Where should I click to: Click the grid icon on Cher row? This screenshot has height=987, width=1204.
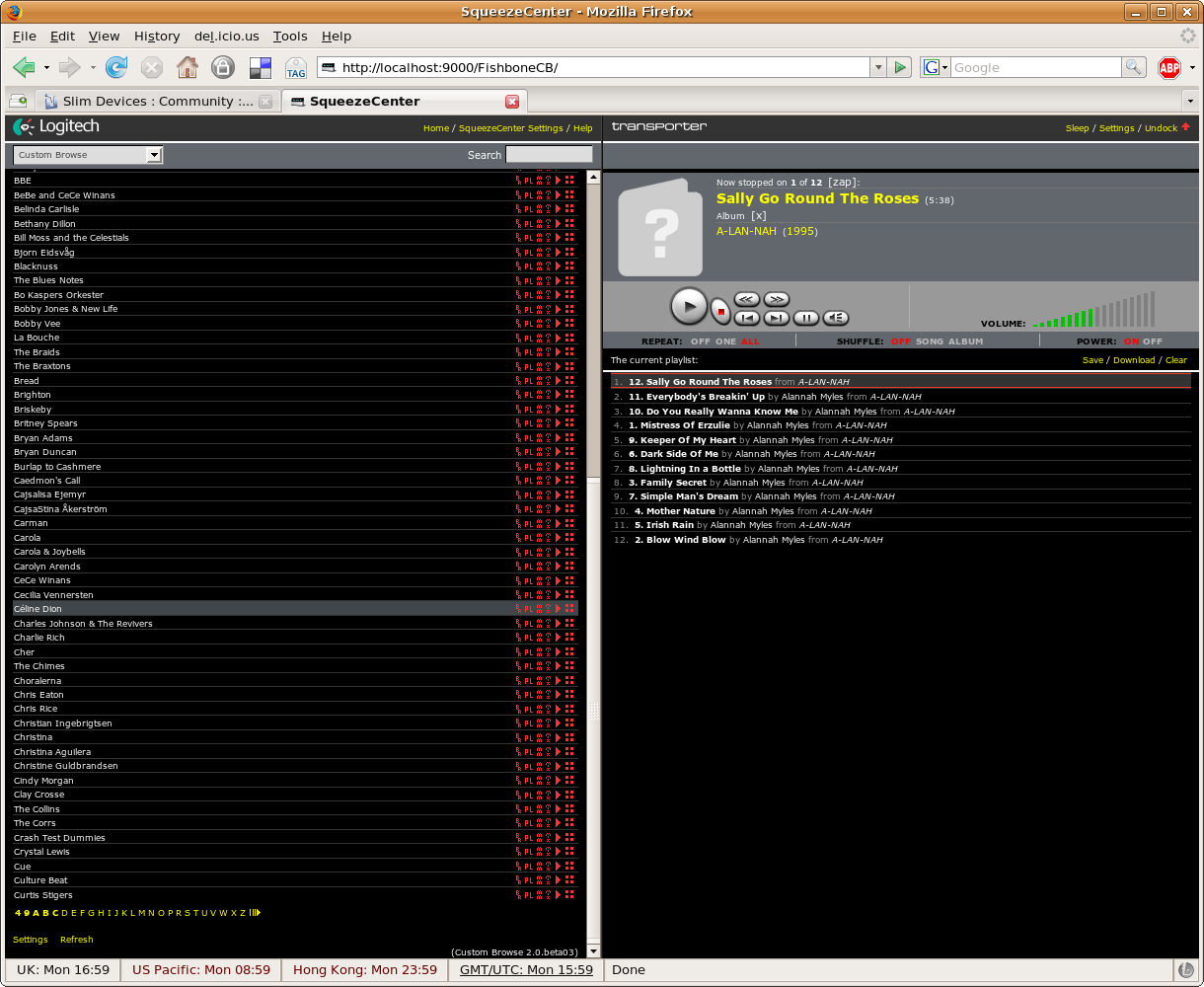pyautogui.click(x=569, y=652)
